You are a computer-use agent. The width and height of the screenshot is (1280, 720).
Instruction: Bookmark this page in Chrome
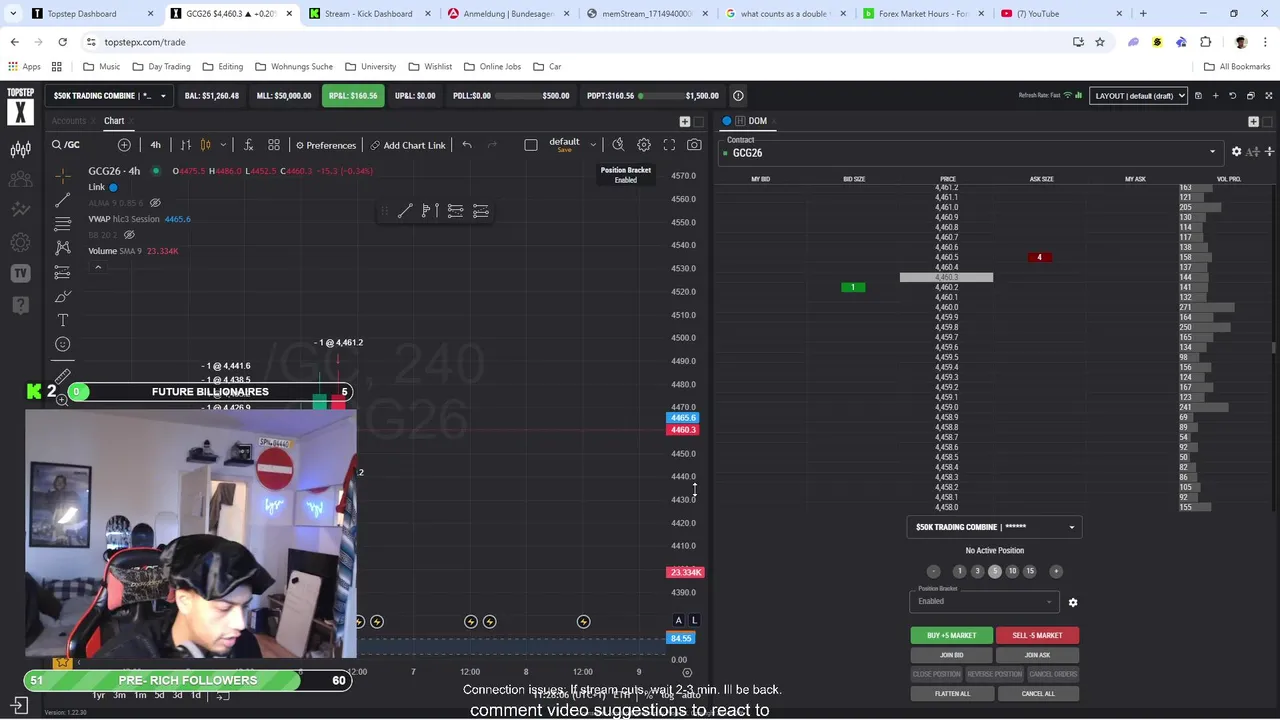[1100, 42]
